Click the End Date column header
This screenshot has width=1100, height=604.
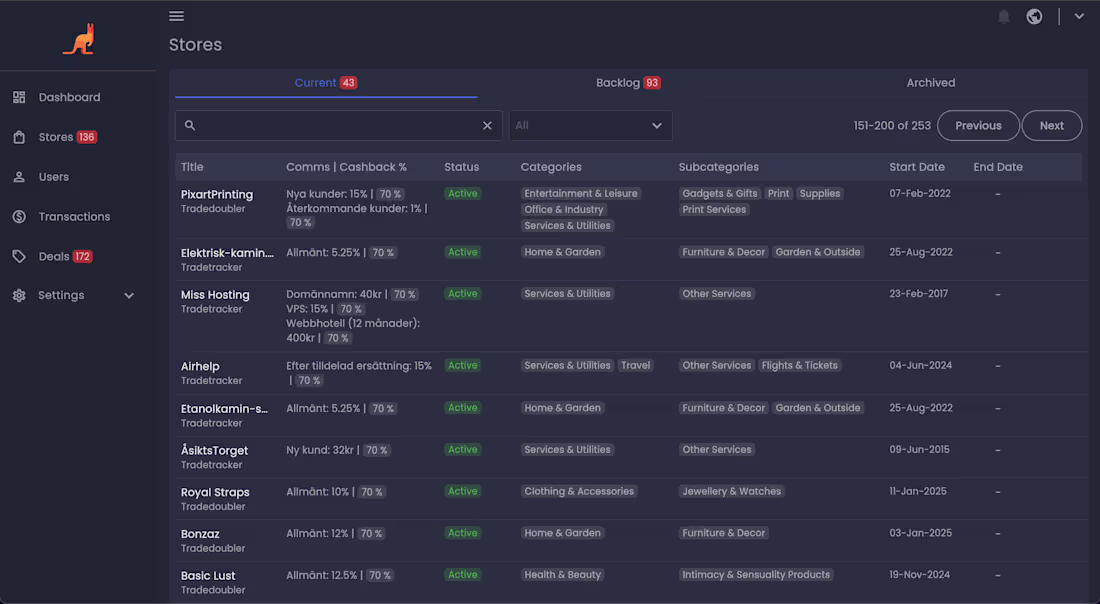[x=998, y=167]
